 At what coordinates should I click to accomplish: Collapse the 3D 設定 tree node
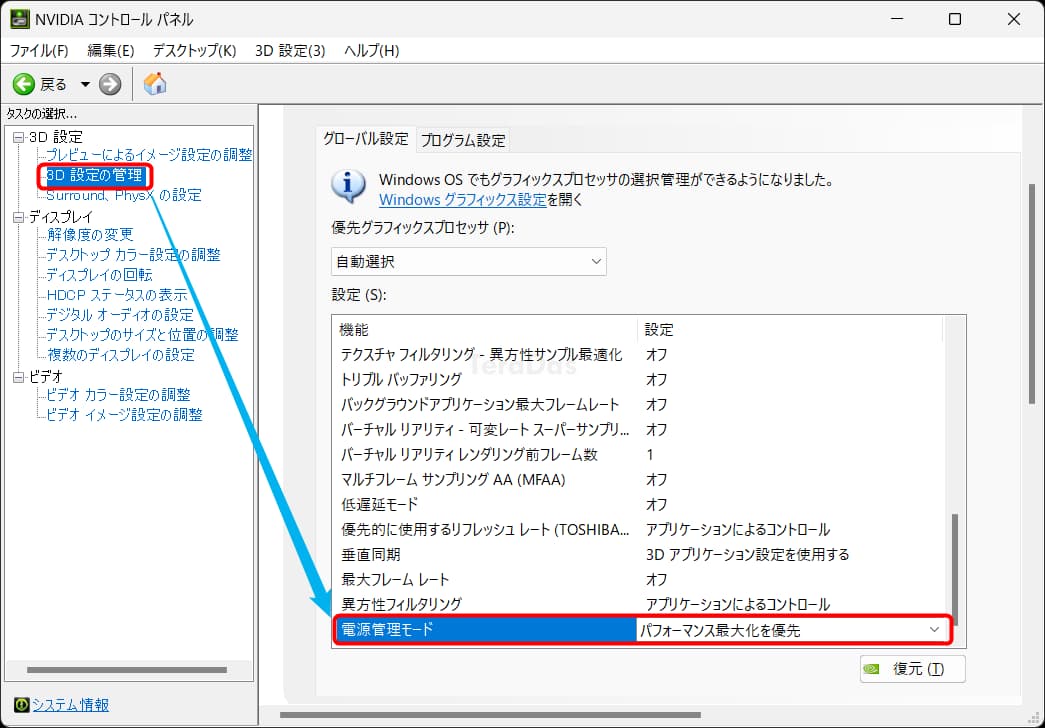click(x=19, y=137)
